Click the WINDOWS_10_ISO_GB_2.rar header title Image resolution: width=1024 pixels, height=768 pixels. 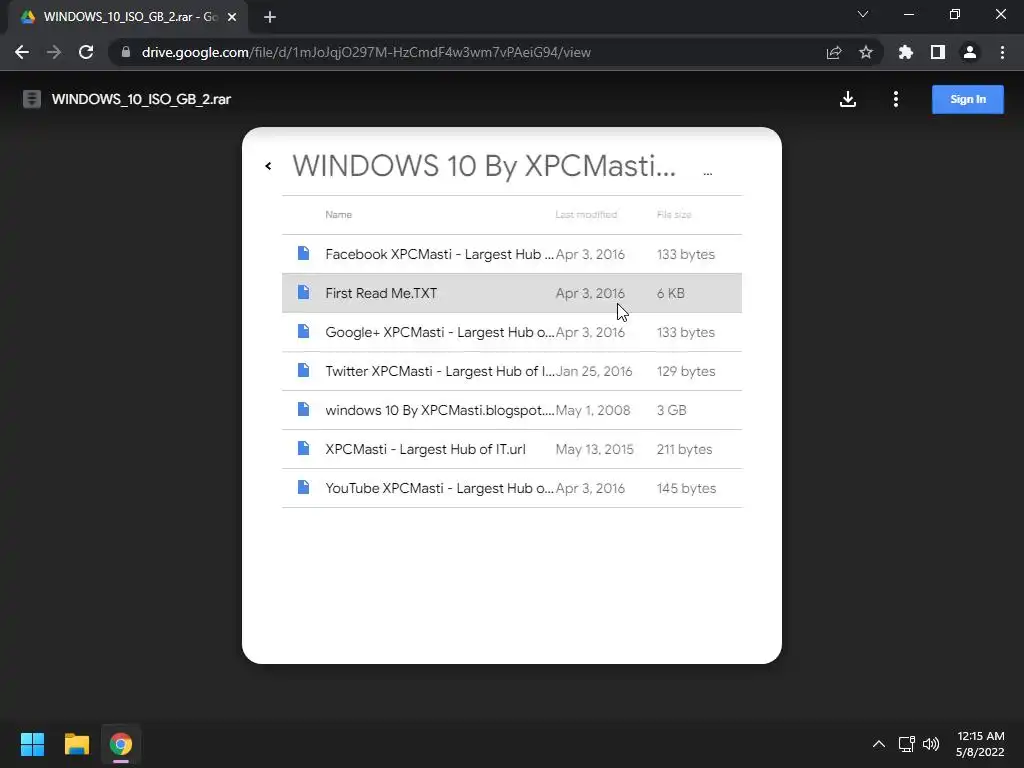[141, 99]
